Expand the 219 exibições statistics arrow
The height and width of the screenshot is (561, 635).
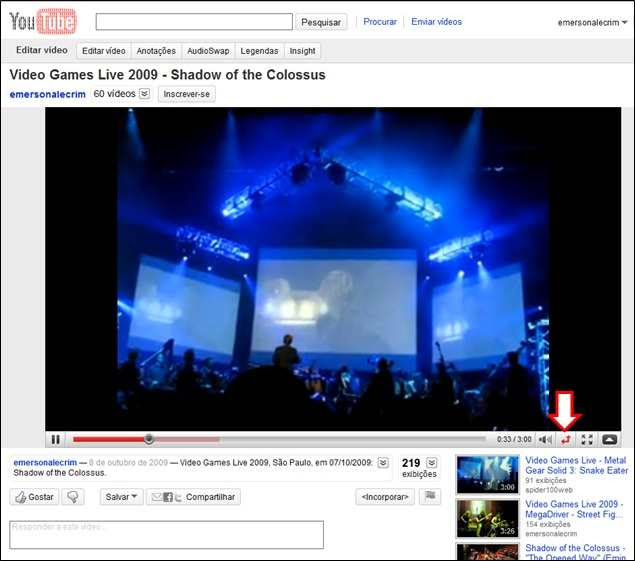pyautogui.click(x=432, y=463)
